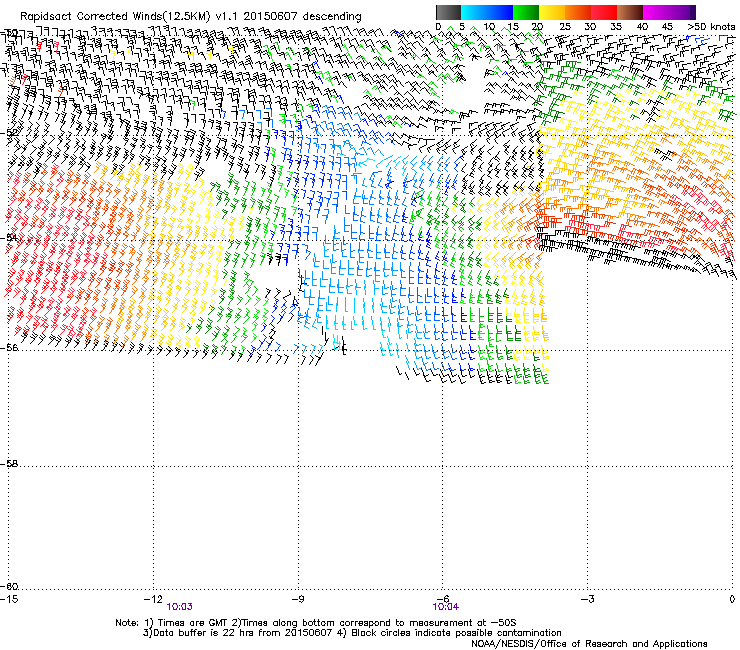Click the magenta 40-45 knots legend swatch

click(x=656, y=12)
